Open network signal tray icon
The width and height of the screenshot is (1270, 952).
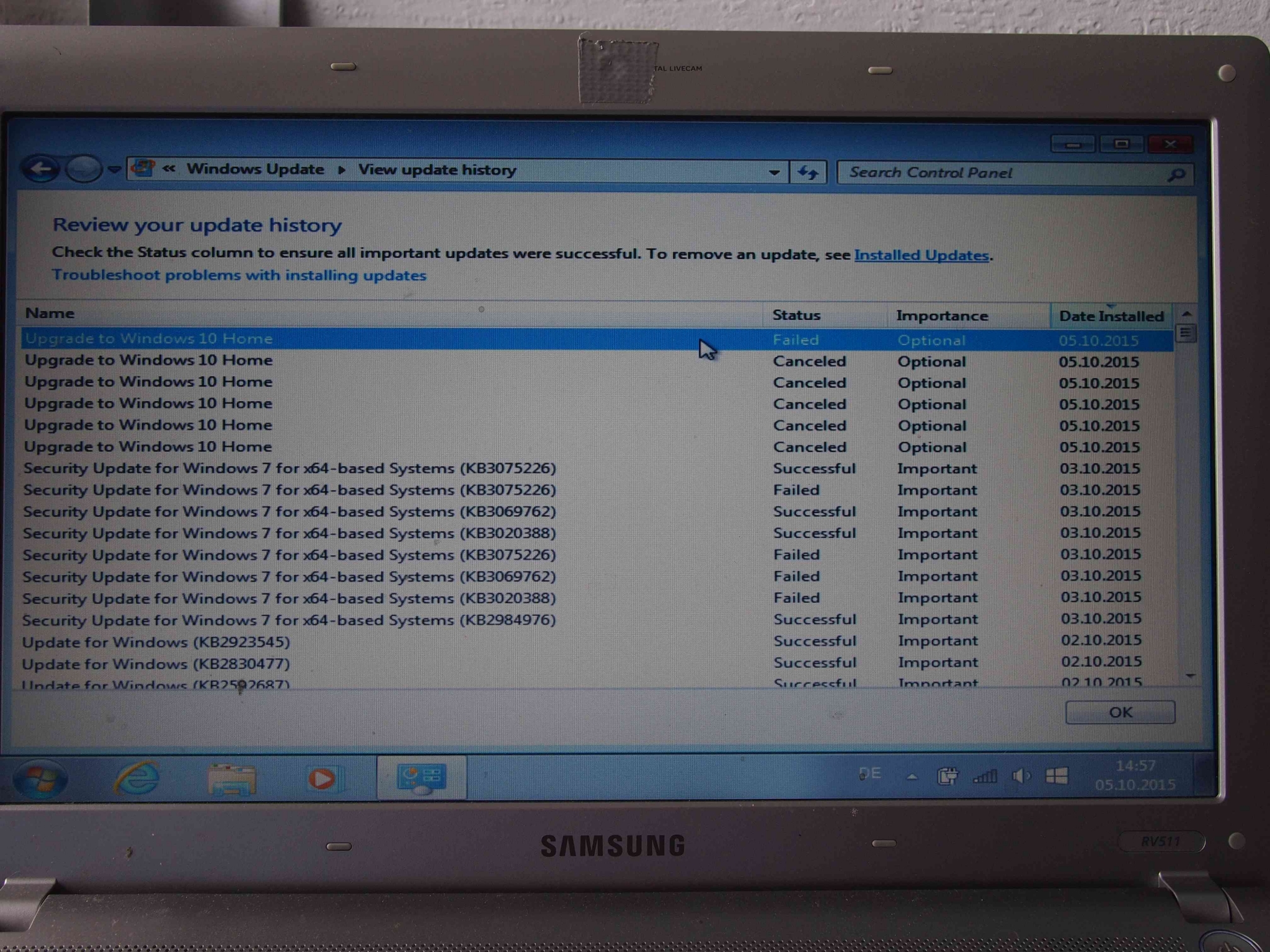click(x=985, y=776)
